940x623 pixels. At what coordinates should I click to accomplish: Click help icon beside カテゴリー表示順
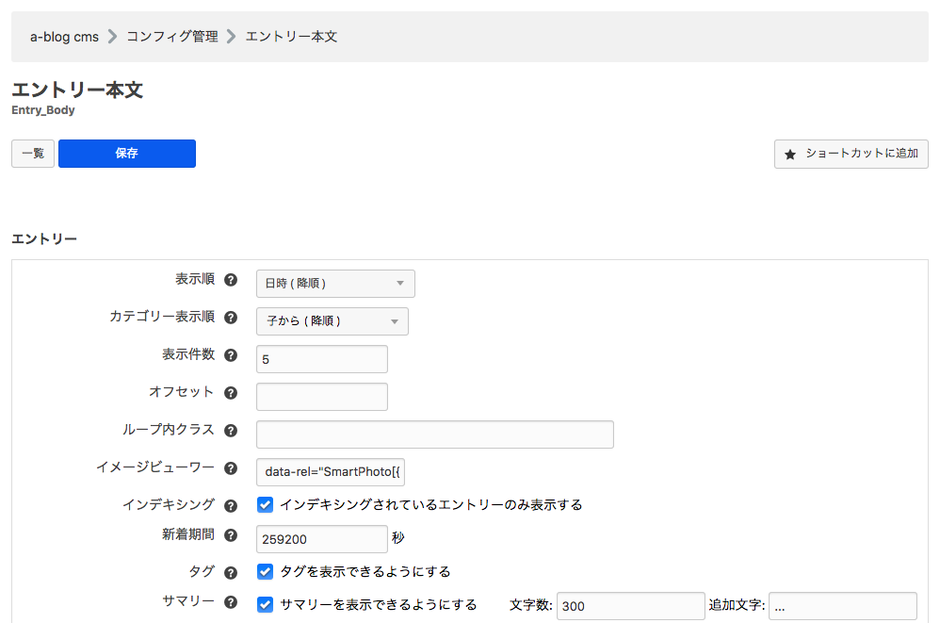pyautogui.click(x=231, y=318)
